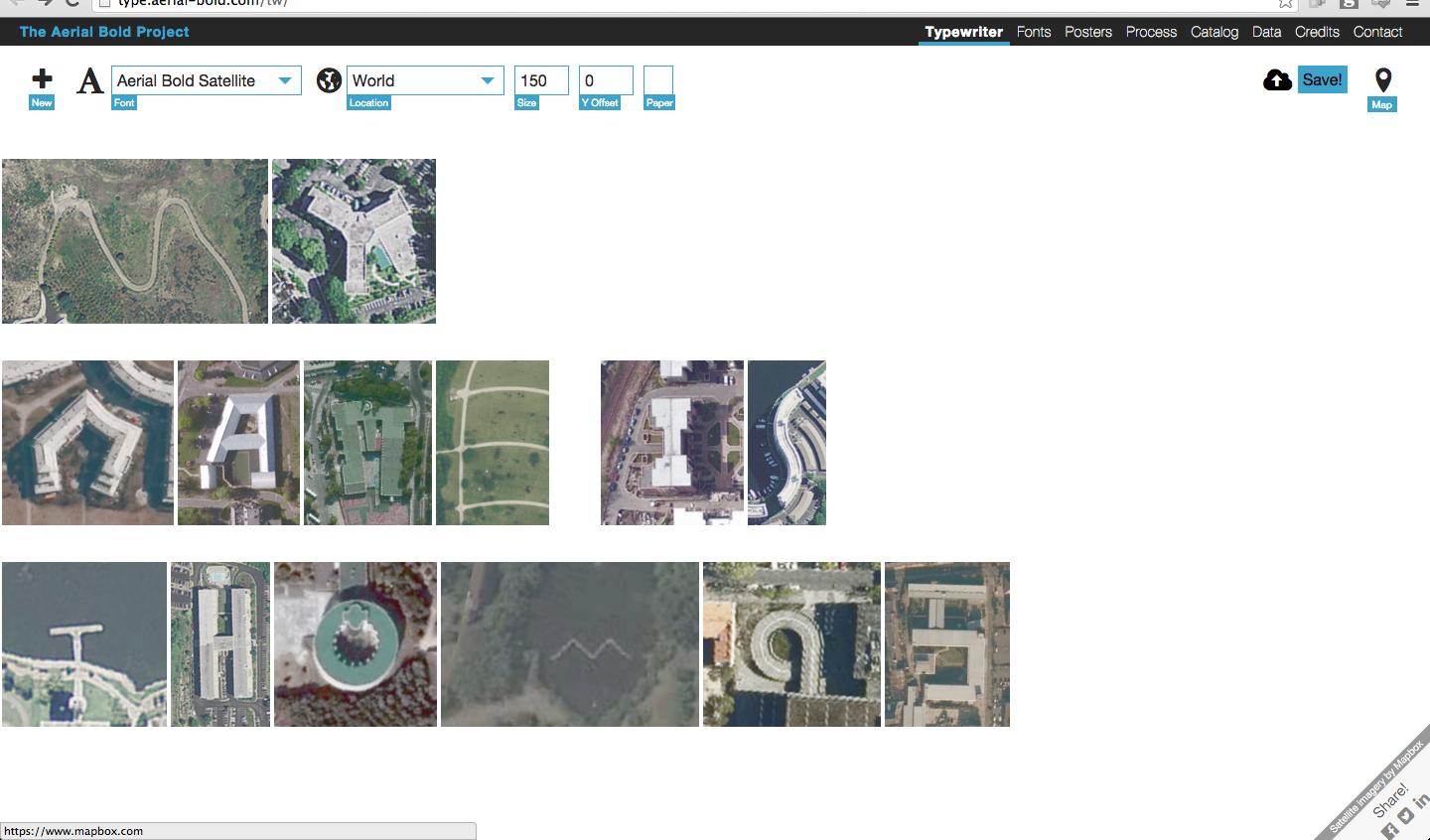Screen dimensions: 1430x840
Task: Click the globe icon next to Location
Action: [x=329, y=80]
